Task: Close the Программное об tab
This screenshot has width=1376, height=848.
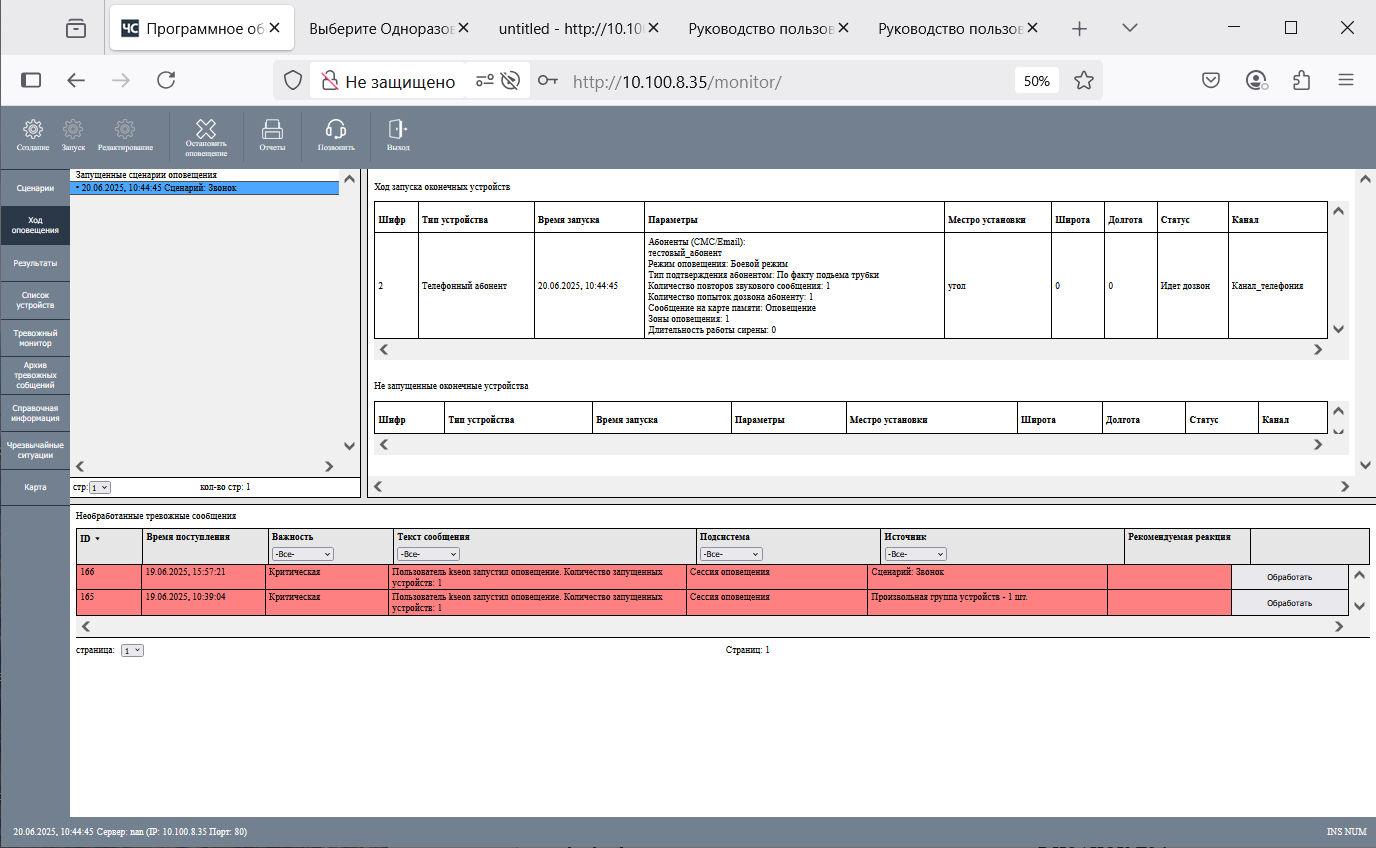Action: pyautogui.click(x=275, y=28)
